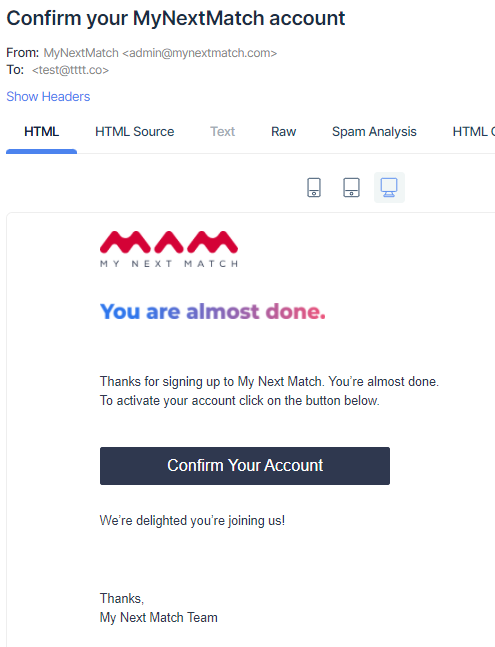Click 'Thanks for signing up' paragraph
Screen dimensions: 495x647
269,381
